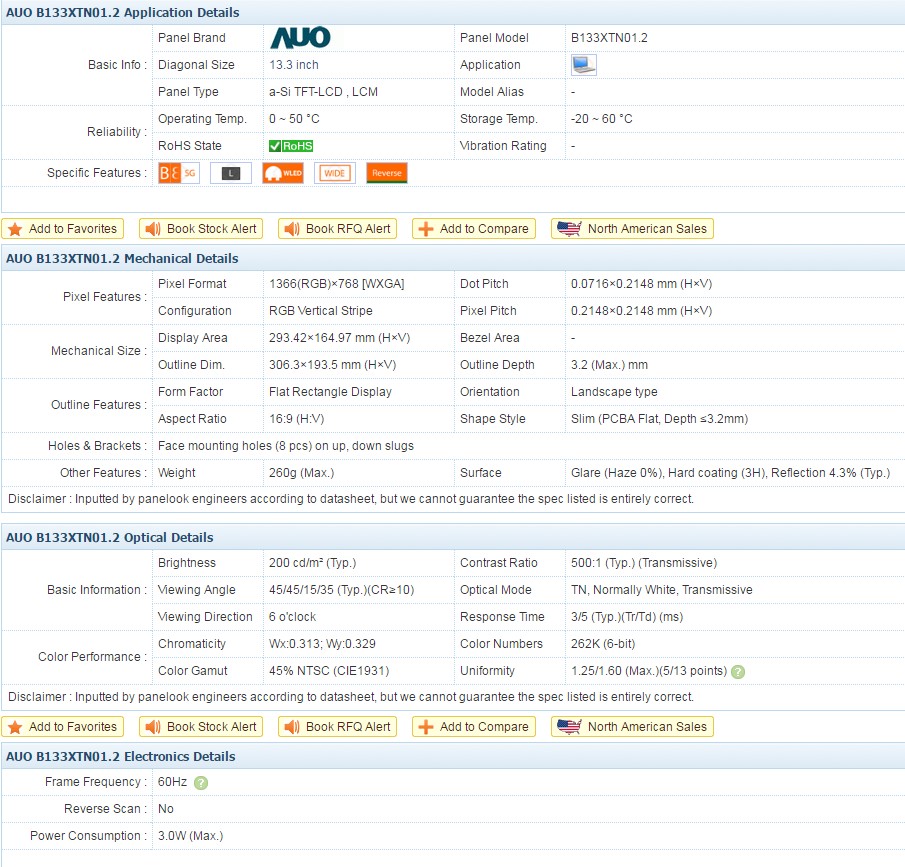905x867 pixels.
Task: Click the laptop application icon
Action: click(x=584, y=65)
